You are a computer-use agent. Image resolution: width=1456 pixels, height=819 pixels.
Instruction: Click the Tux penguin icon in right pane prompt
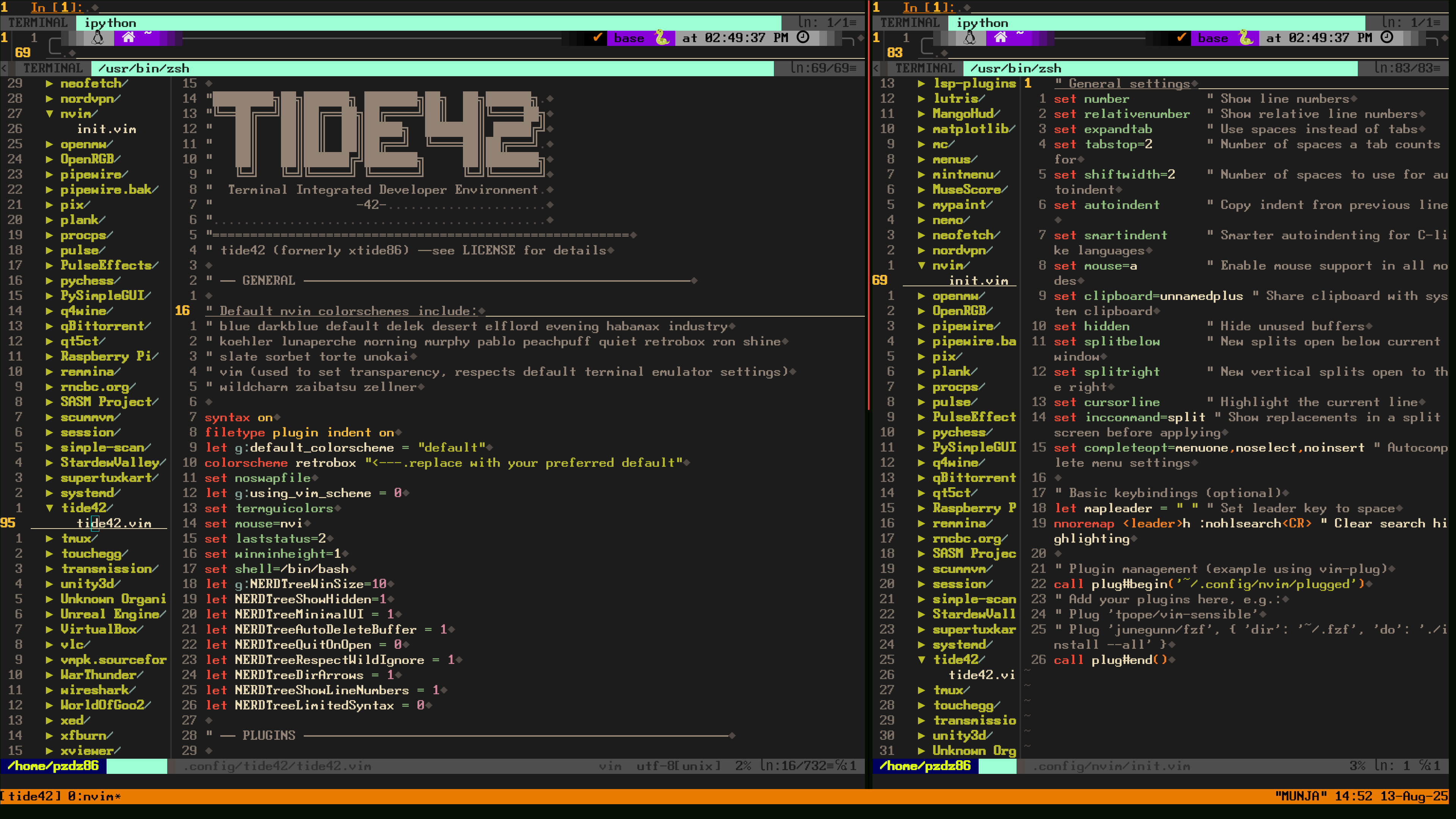click(x=970, y=38)
